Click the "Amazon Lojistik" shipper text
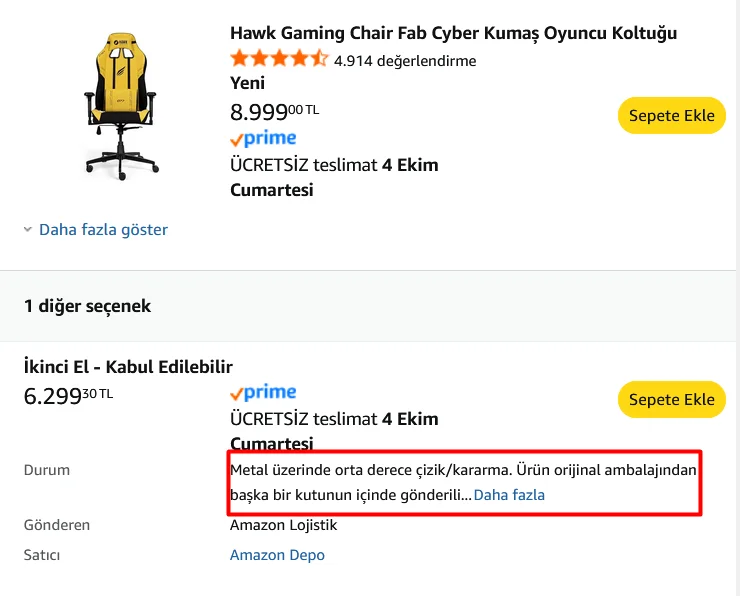Viewport: 740px width, 596px height. (x=283, y=525)
